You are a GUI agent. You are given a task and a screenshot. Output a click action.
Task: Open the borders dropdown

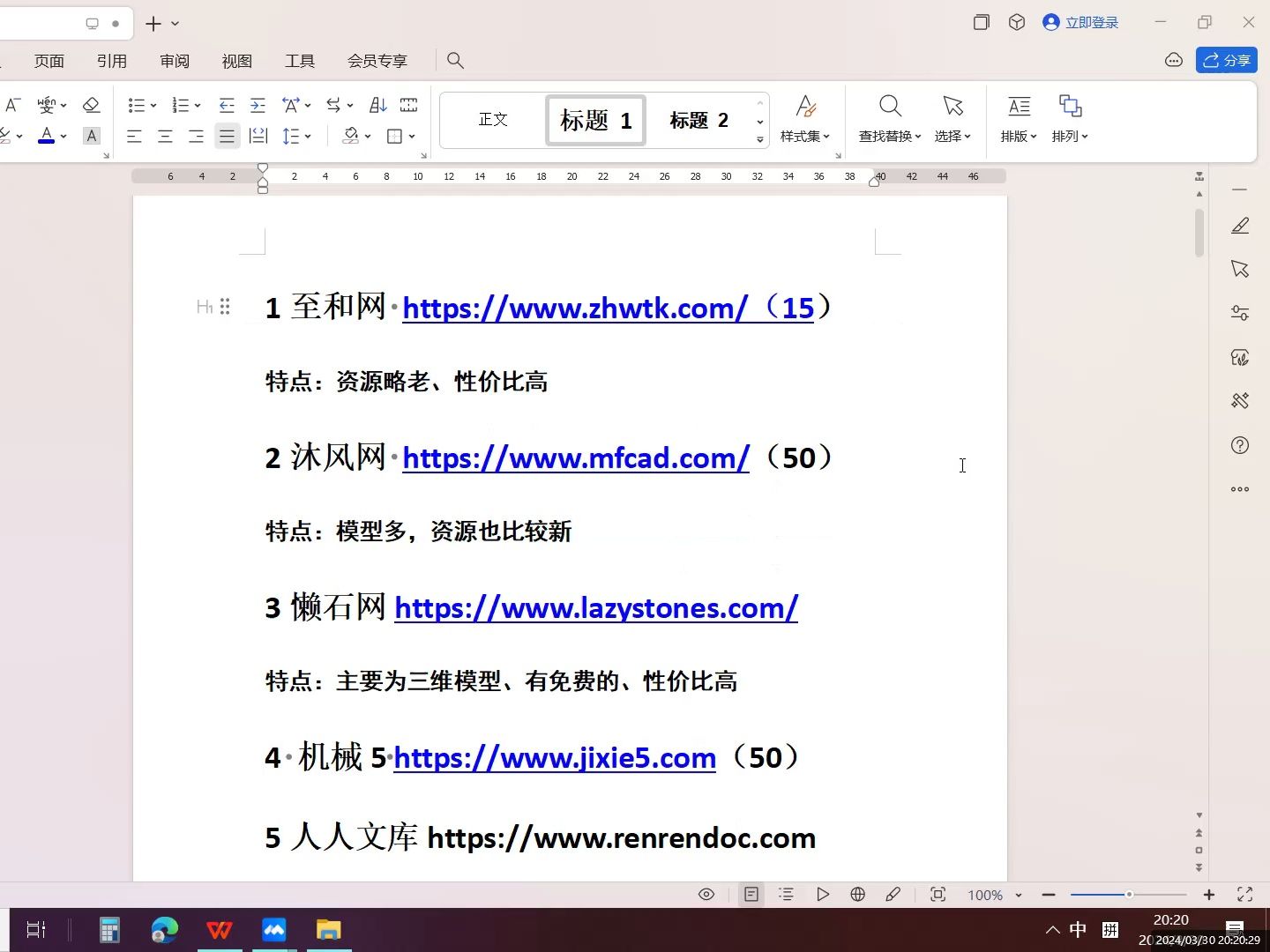[x=412, y=137]
